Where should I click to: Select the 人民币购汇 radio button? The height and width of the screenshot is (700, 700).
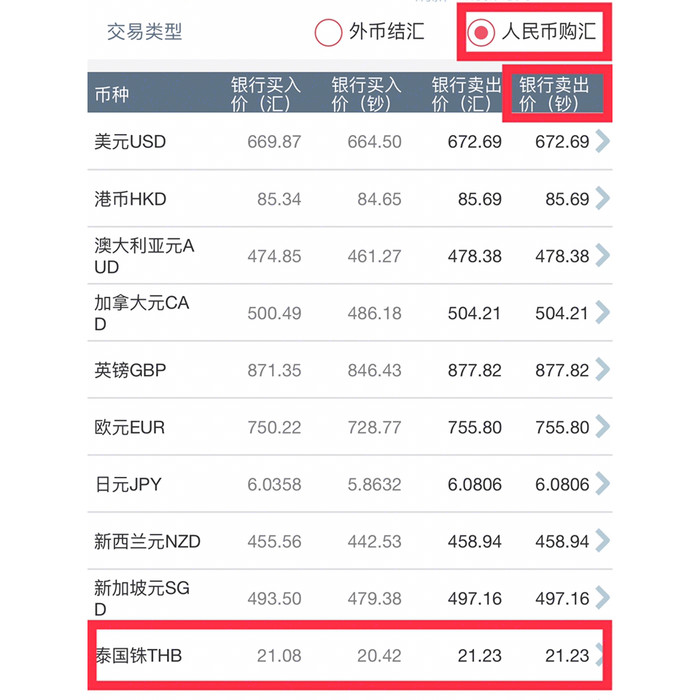pos(482,33)
